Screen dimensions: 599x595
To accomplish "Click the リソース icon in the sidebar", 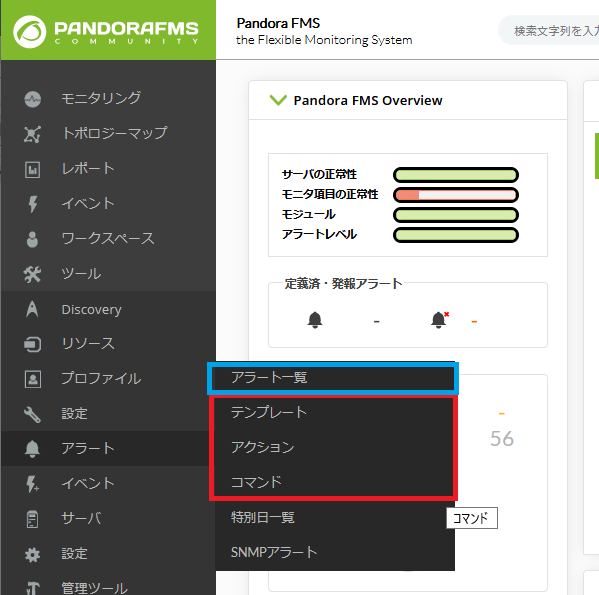I will (32, 344).
